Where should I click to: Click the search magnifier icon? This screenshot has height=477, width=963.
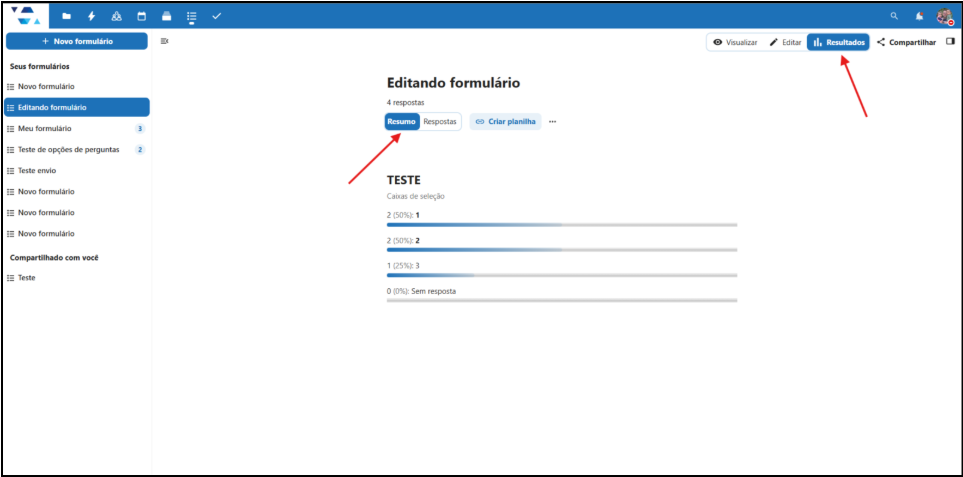click(894, 16)
